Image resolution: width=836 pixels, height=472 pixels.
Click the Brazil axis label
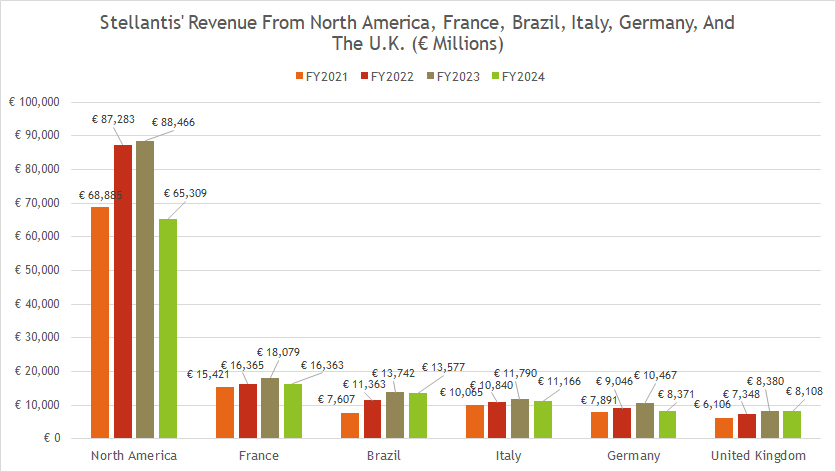383,456
